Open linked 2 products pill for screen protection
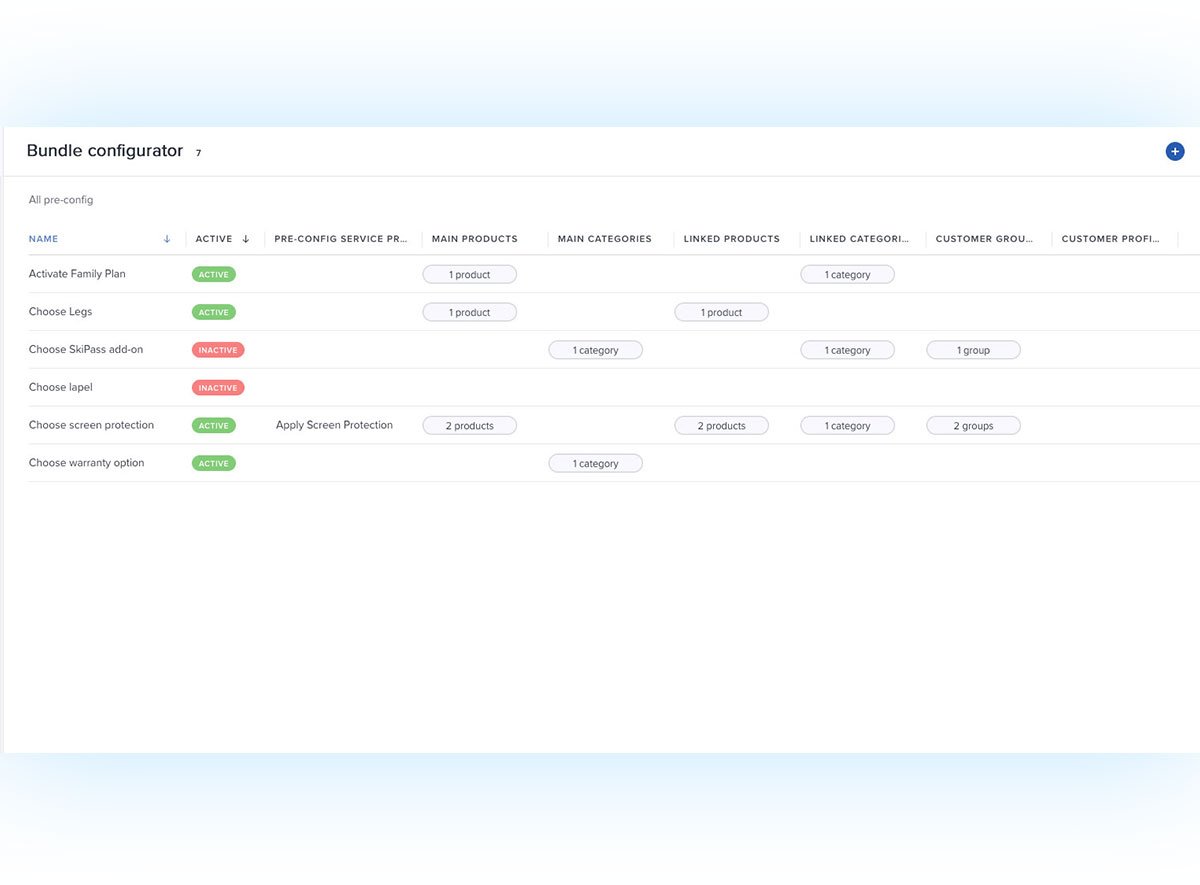1200x885 pixels. (722, 426)
